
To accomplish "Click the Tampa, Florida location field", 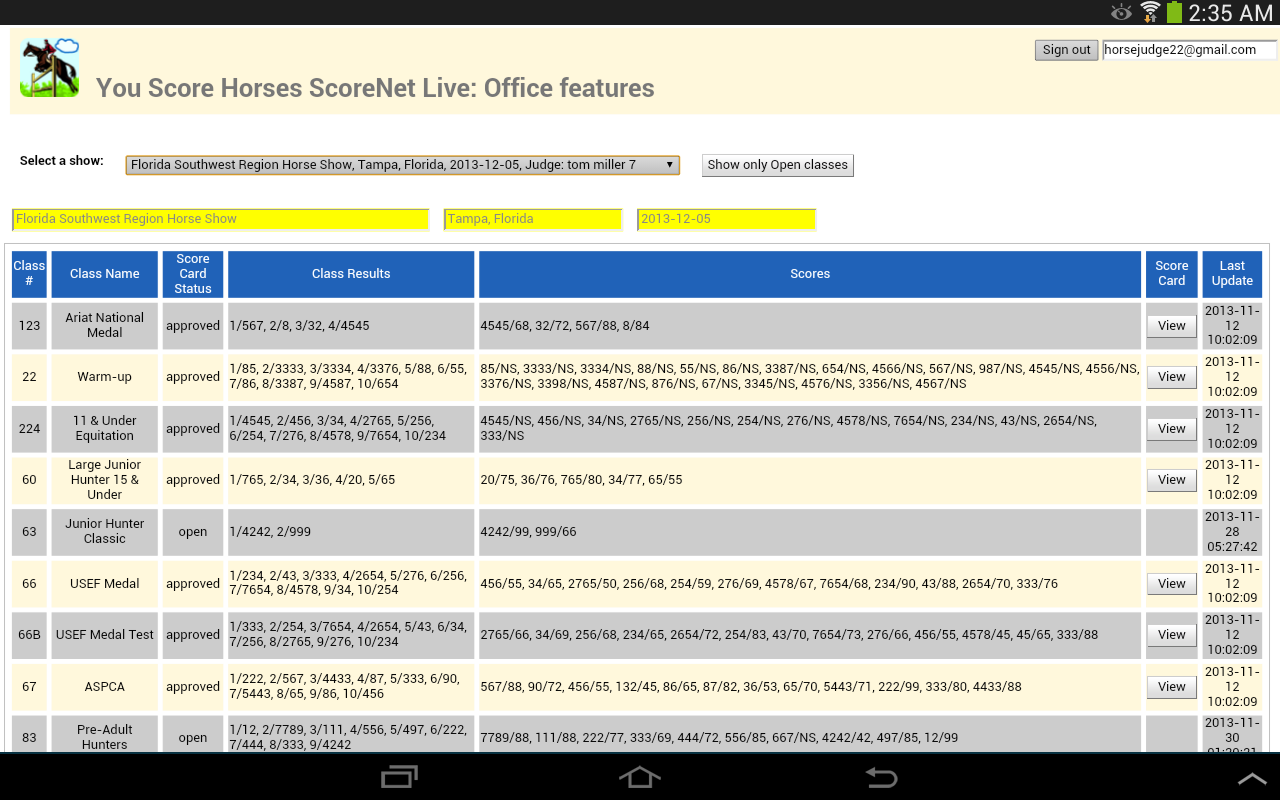I will [x=532, y=219].
